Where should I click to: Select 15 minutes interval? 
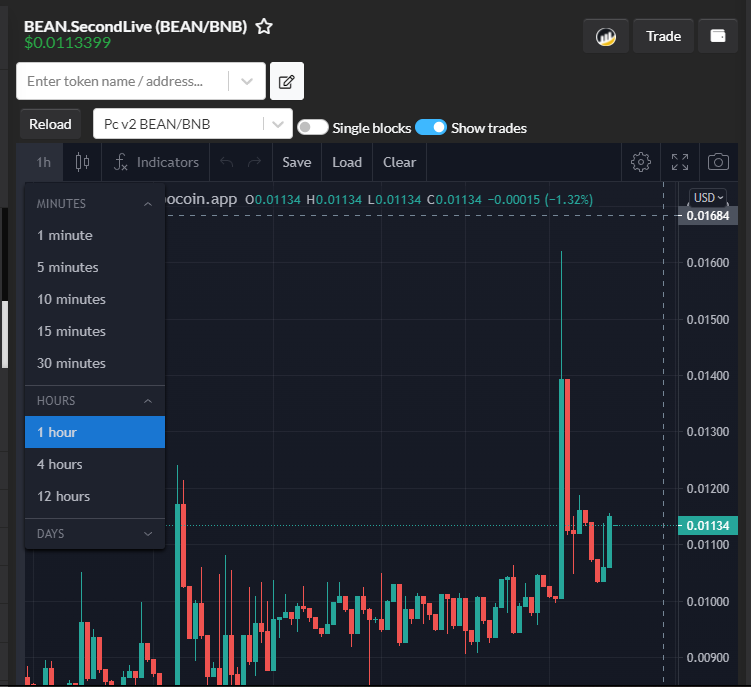click(95, 332)
